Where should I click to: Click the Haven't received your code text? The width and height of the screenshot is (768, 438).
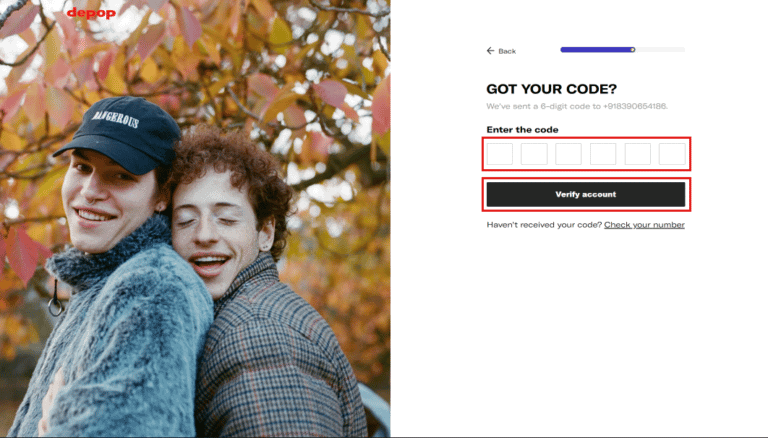544,225
